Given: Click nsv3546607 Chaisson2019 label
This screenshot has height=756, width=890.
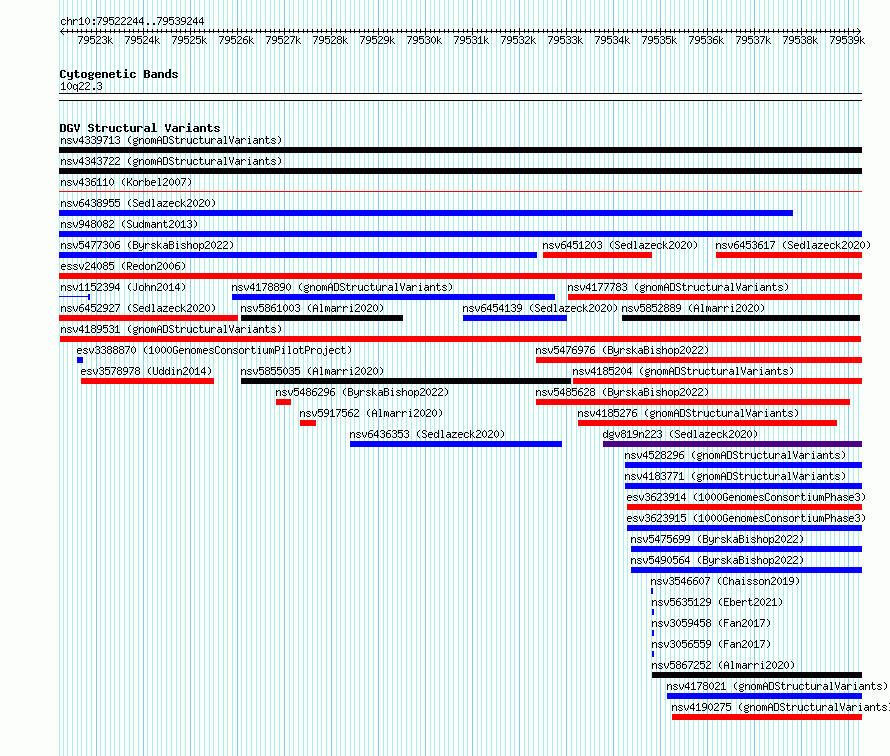Looking at the screenshot, I should (x=725, y=581).
